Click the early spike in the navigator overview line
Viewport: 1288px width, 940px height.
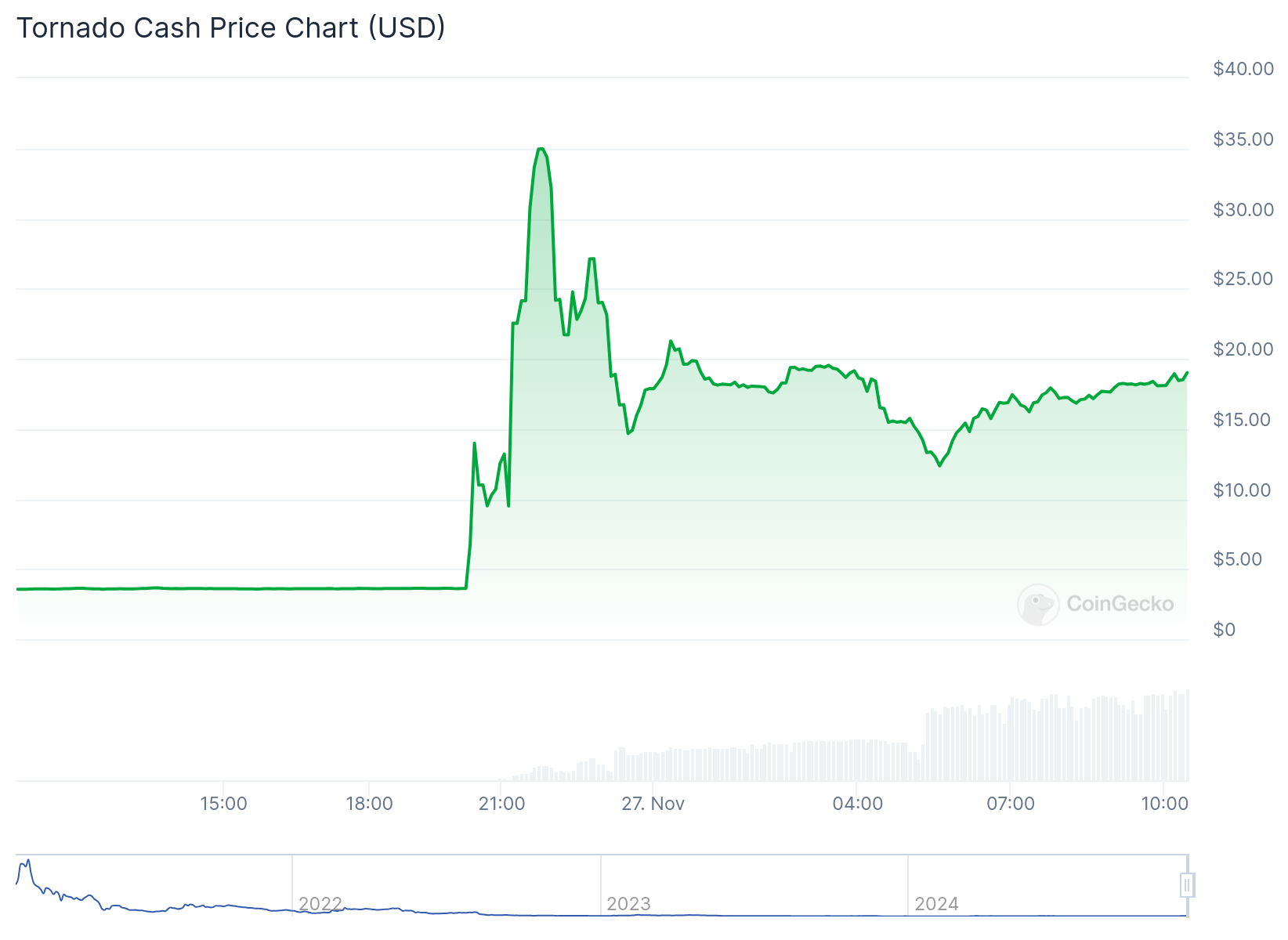click(27, 862)
